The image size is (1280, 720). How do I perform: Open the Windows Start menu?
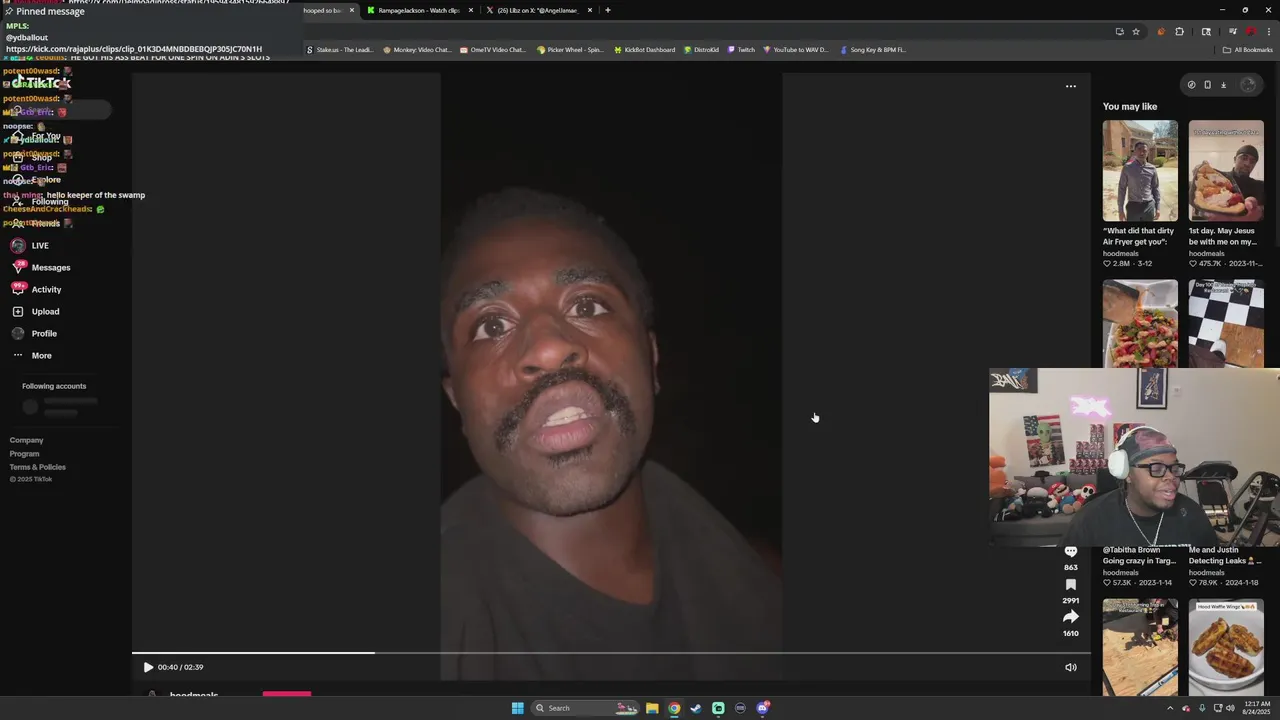[x=518, y=708]
